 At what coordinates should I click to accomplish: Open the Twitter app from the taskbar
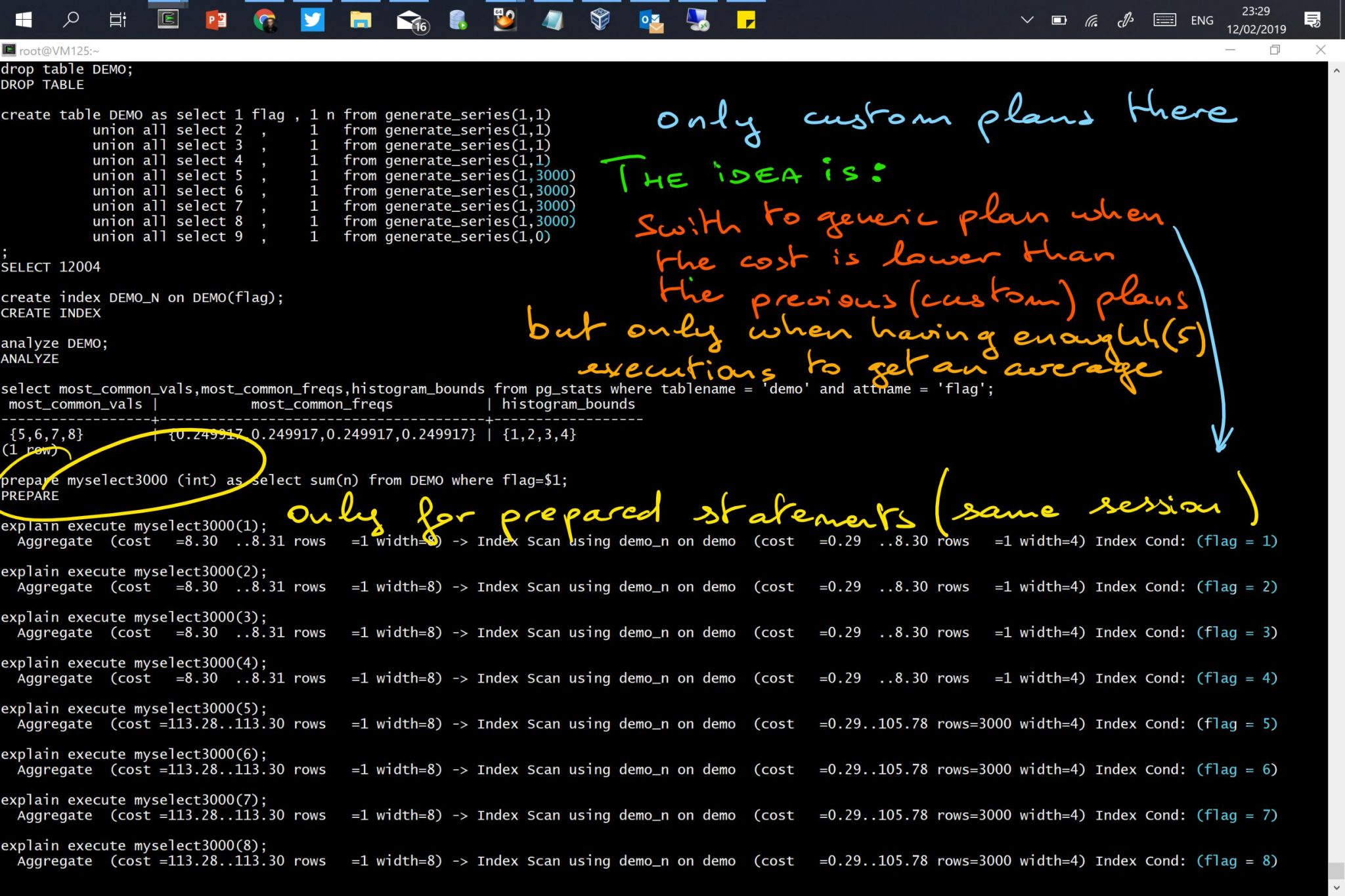pyautogui.click(x=313, y=20)
